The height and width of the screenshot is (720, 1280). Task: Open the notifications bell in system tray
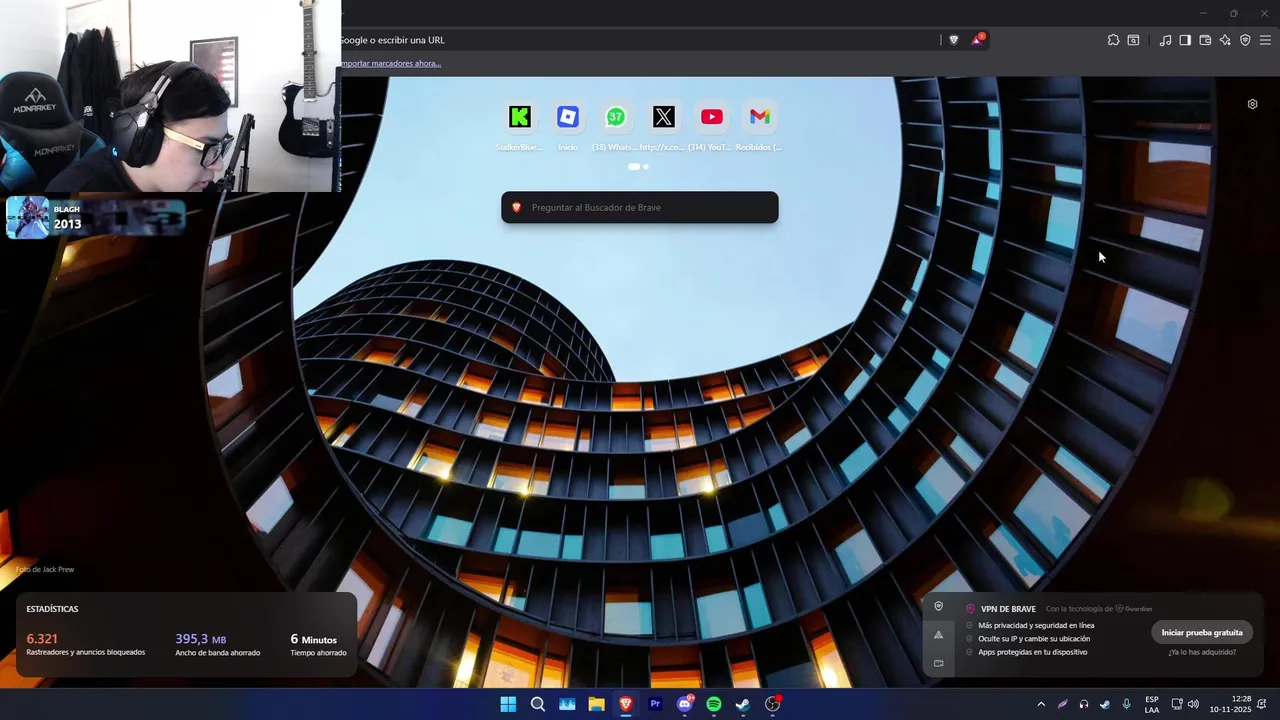point(1262,704)
